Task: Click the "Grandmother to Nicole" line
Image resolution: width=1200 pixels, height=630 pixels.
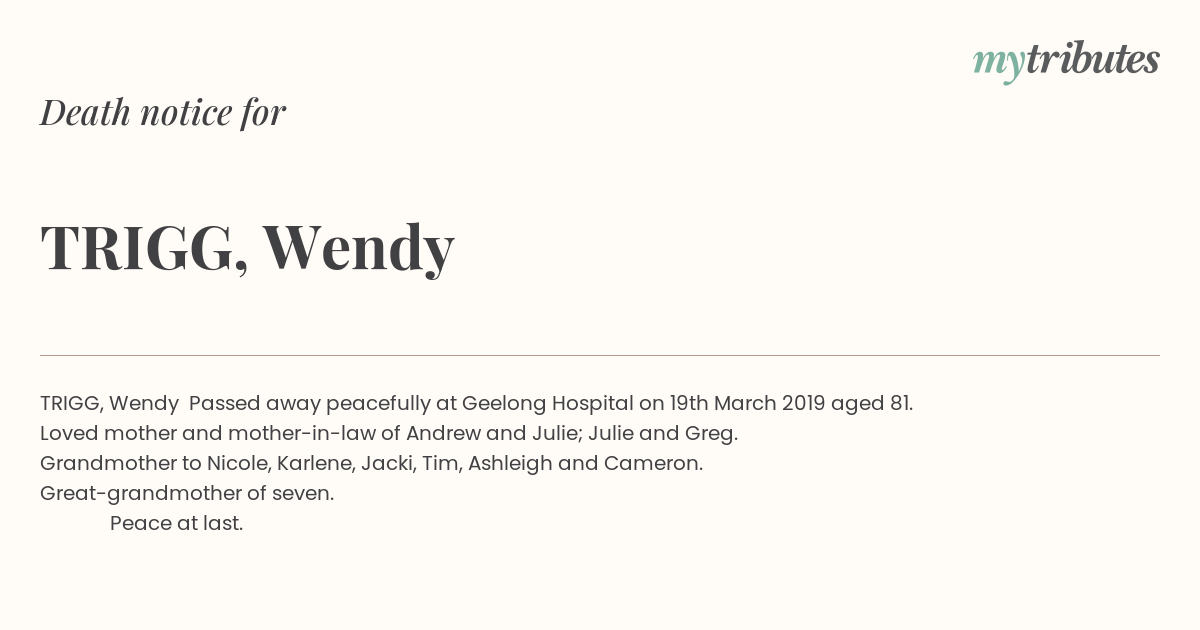Action: click(x=371, y=464)
